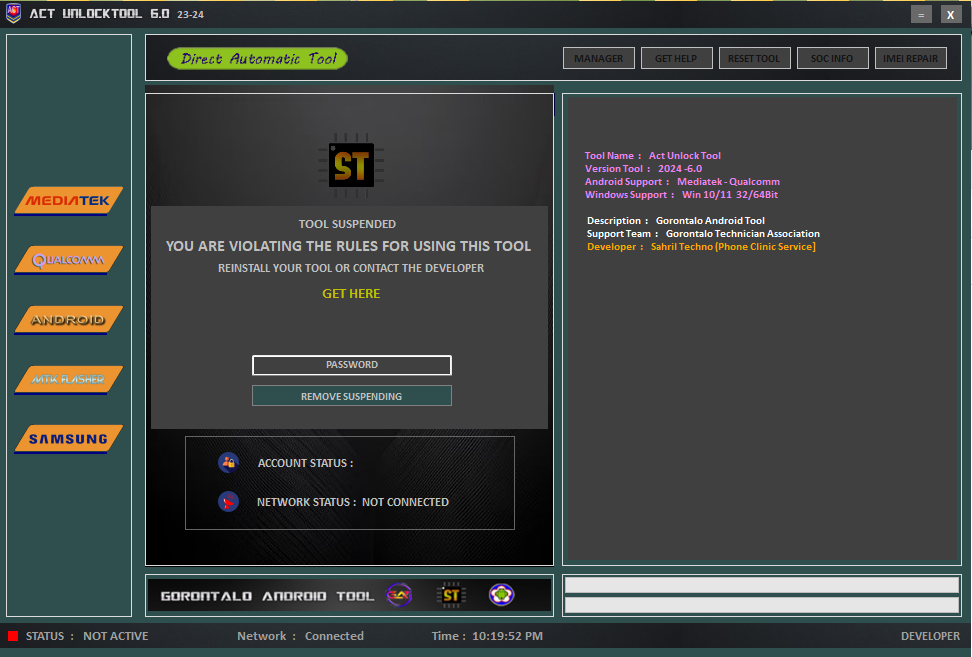This screenshot has height=657, width=972.
Task: Select the MediaTek platform button
Action: click(68, 201)
